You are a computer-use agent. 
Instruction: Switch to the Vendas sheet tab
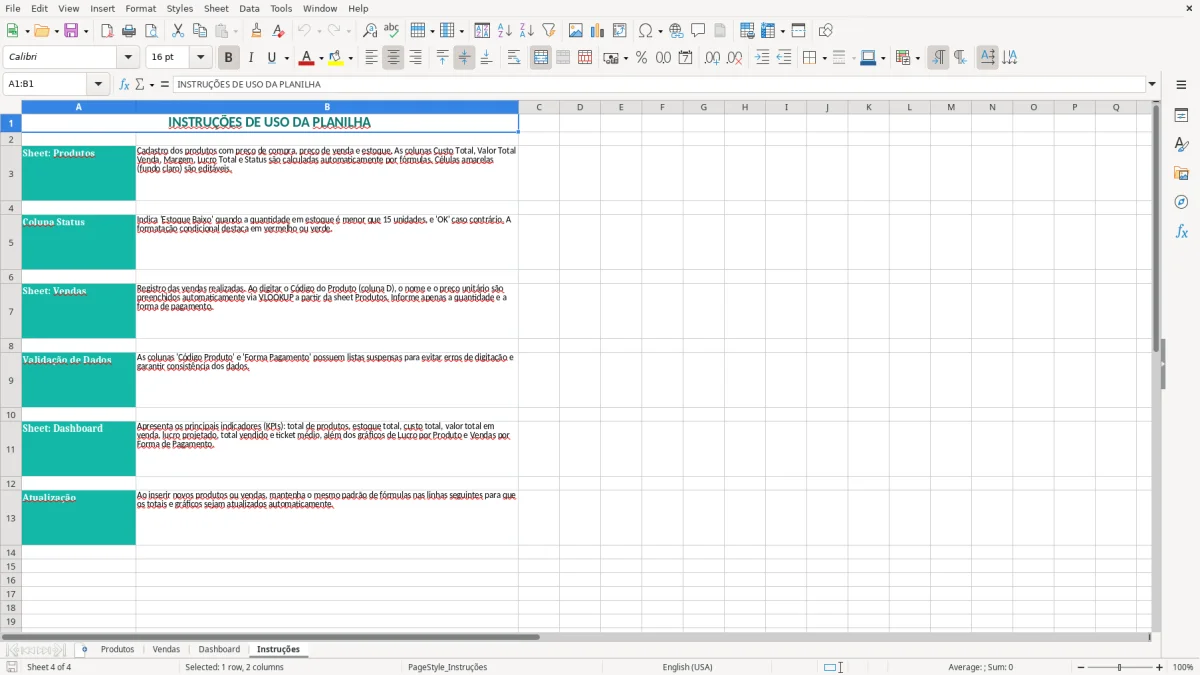click(166, 650)
